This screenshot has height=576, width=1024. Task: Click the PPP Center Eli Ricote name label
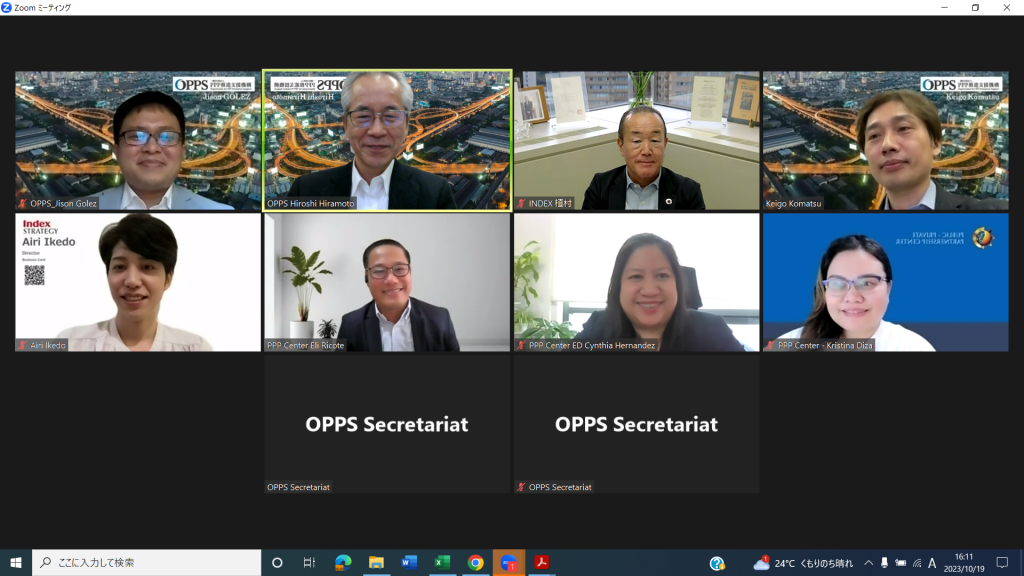(x=306, y=345)
